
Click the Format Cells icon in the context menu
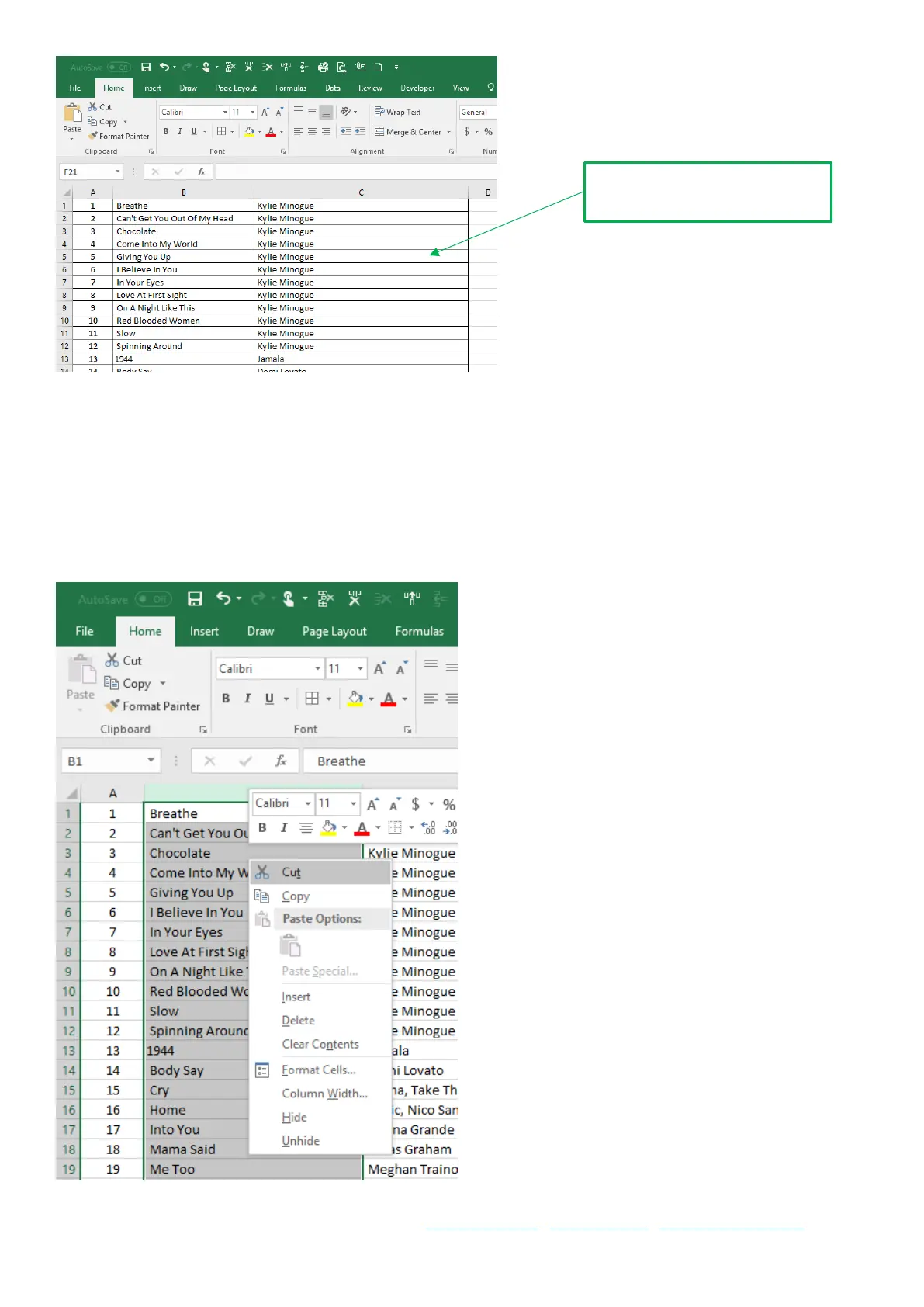262,1070
